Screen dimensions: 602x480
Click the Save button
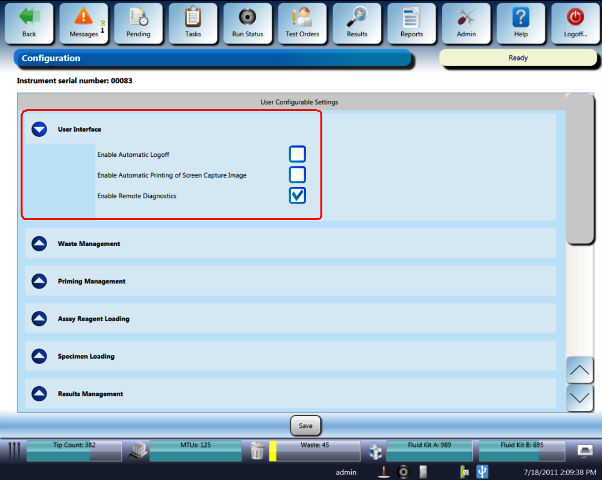pos(306,425)
